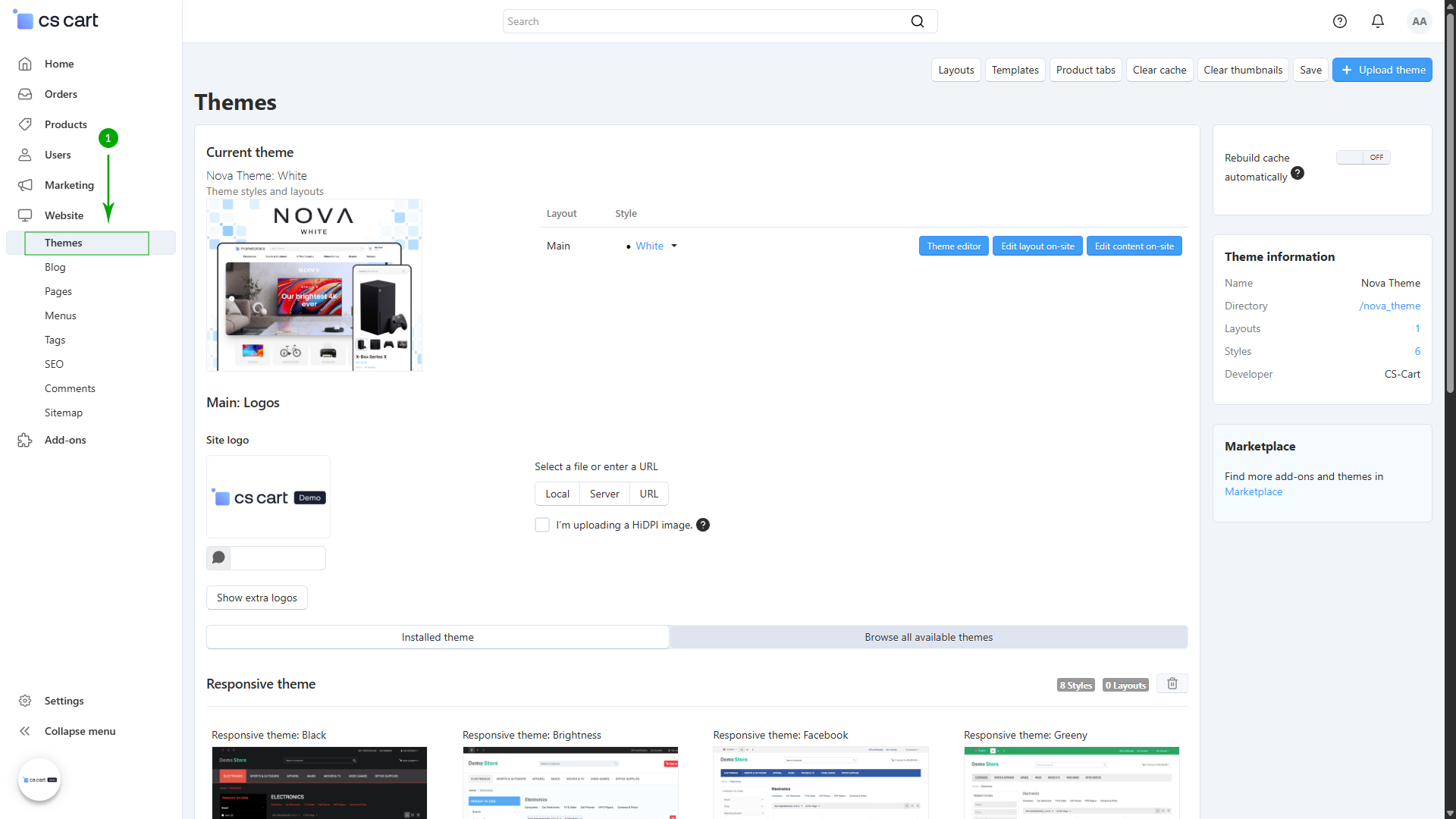Image resolution: width=1456 pixels, height=819 pixels.
Task: Switch to Browse all available themes tab
Action: point(928,637)
